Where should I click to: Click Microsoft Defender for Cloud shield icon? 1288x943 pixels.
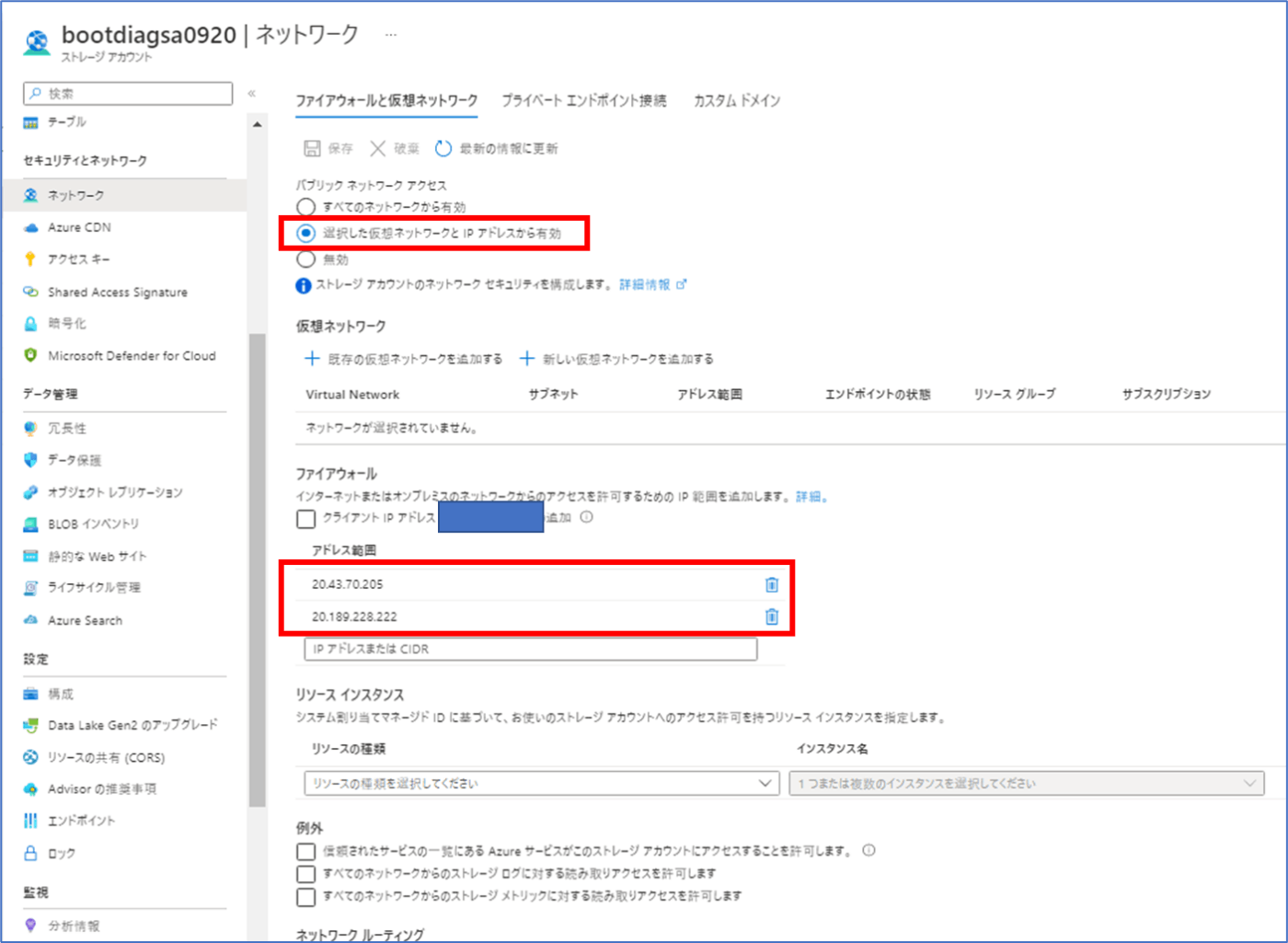[31, 355]
